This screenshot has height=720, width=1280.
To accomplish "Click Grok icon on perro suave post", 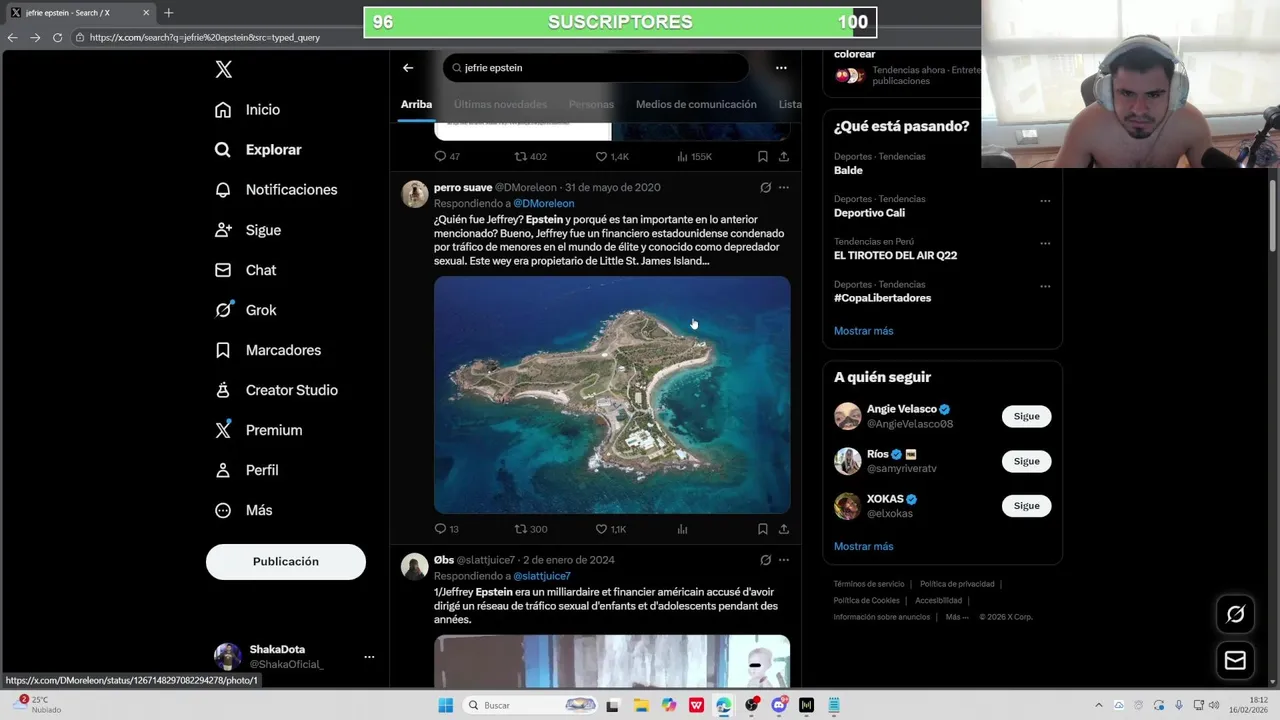I will coord(765,187).
